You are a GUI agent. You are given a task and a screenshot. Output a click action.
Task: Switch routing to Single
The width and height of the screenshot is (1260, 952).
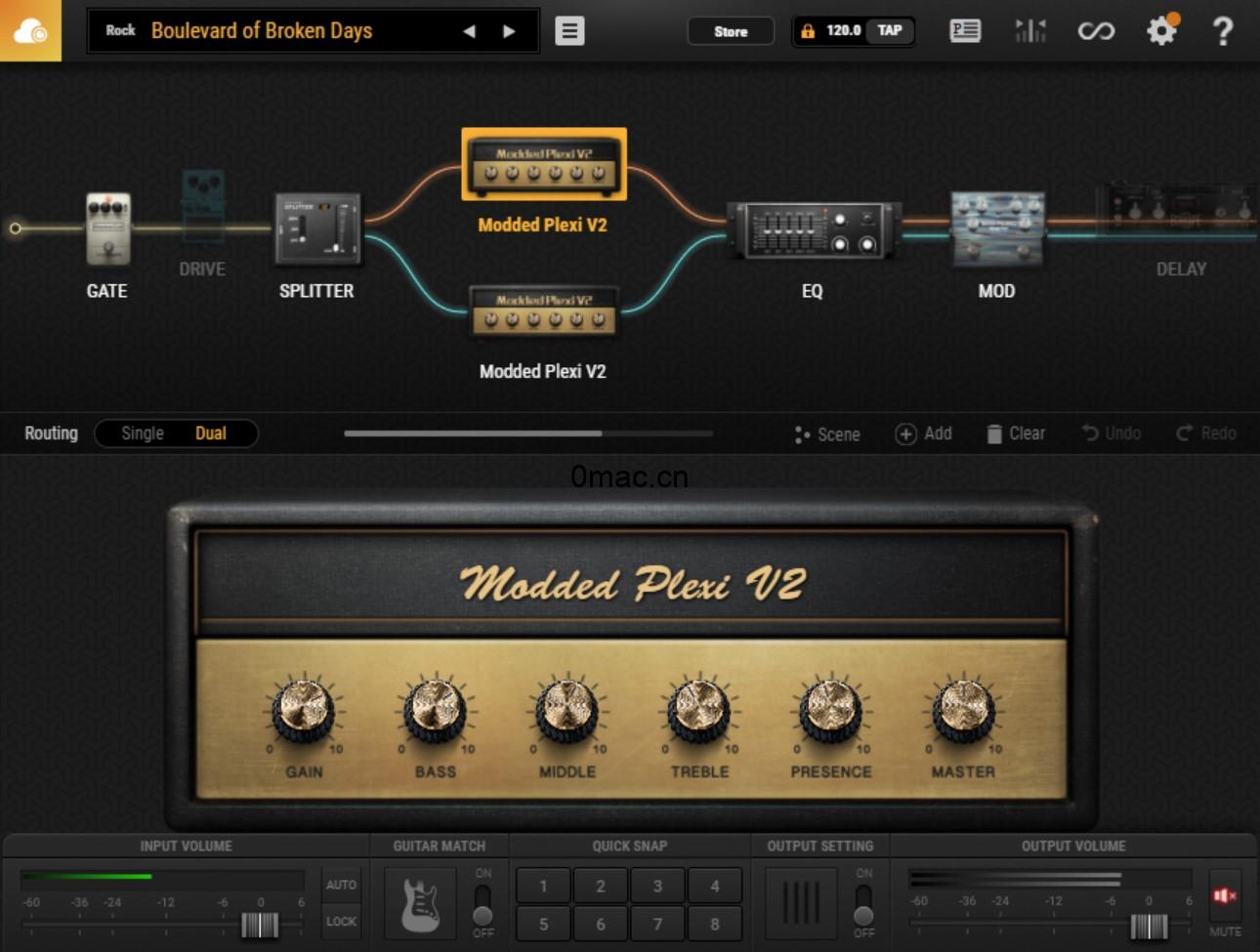click(x=143, y=434)
